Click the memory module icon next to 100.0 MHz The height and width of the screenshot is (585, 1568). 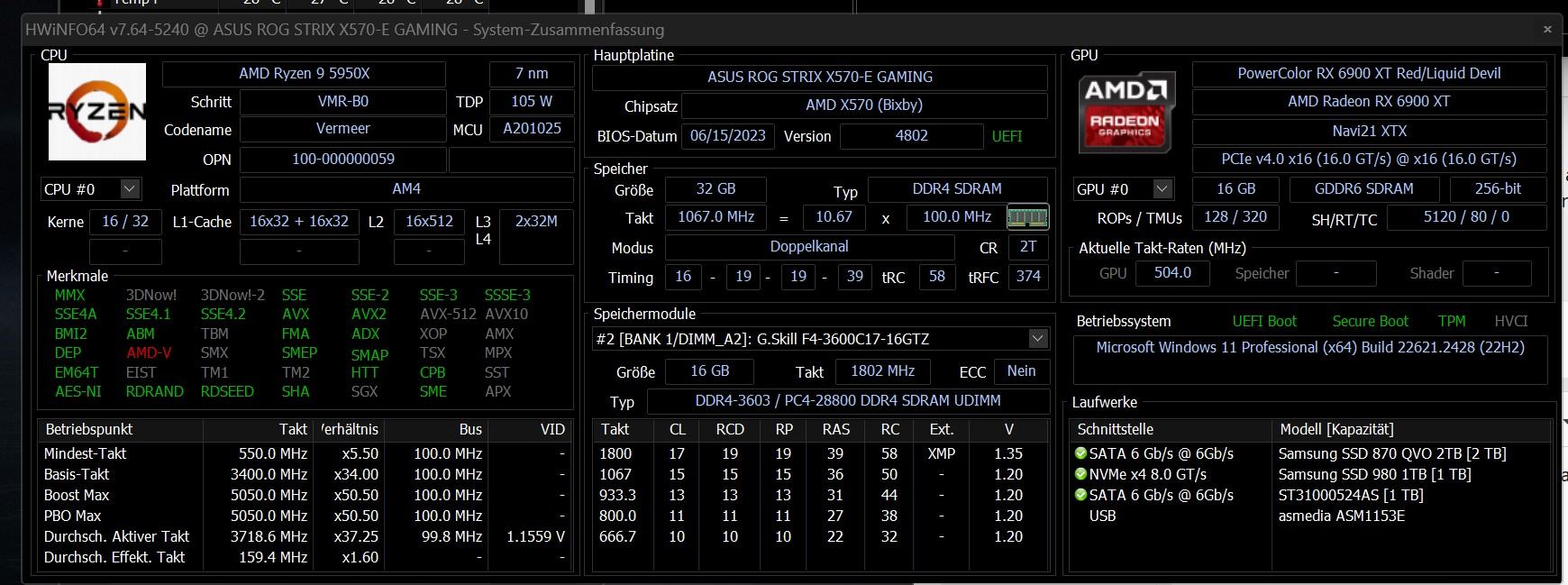pyautogui.click(x=1027, y=216)
